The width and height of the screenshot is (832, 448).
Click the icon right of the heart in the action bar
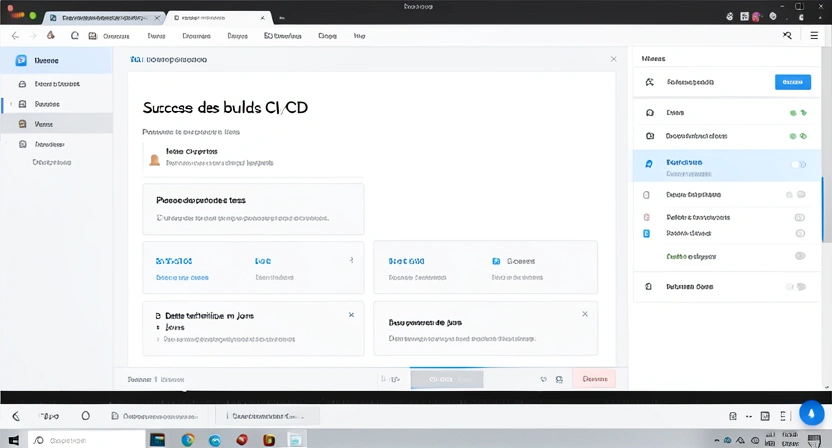[x=559, y=379]
